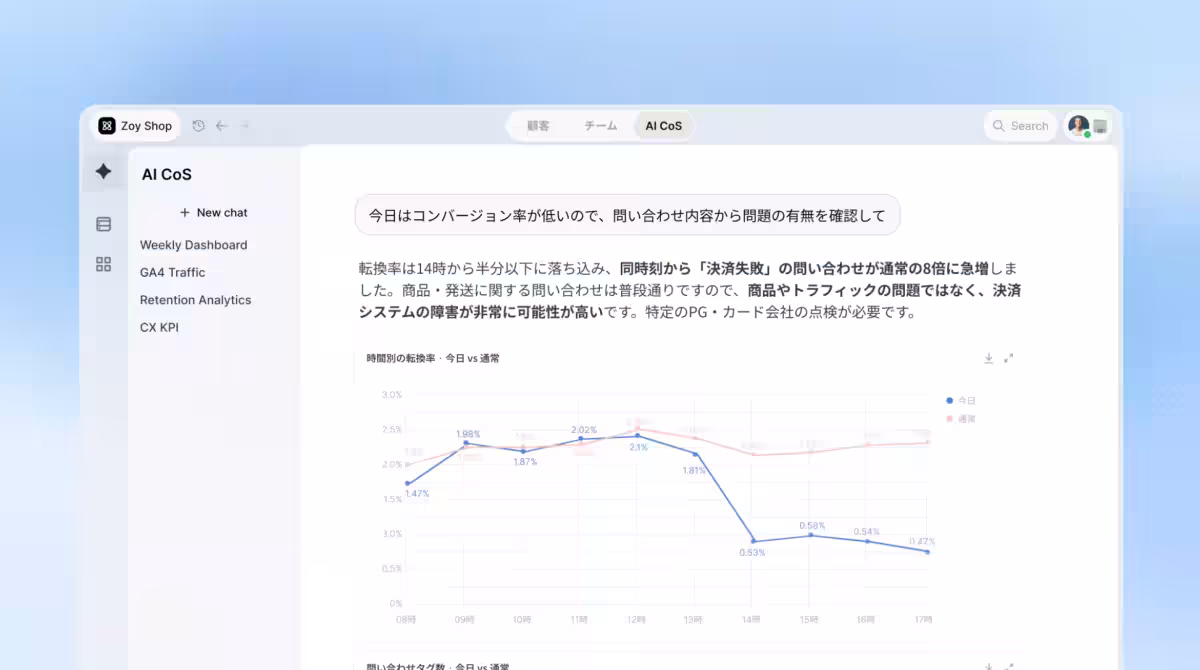Click the 11時 data point 2.02%
This screenshot has width=1200, height=670.
pos(580,439)
